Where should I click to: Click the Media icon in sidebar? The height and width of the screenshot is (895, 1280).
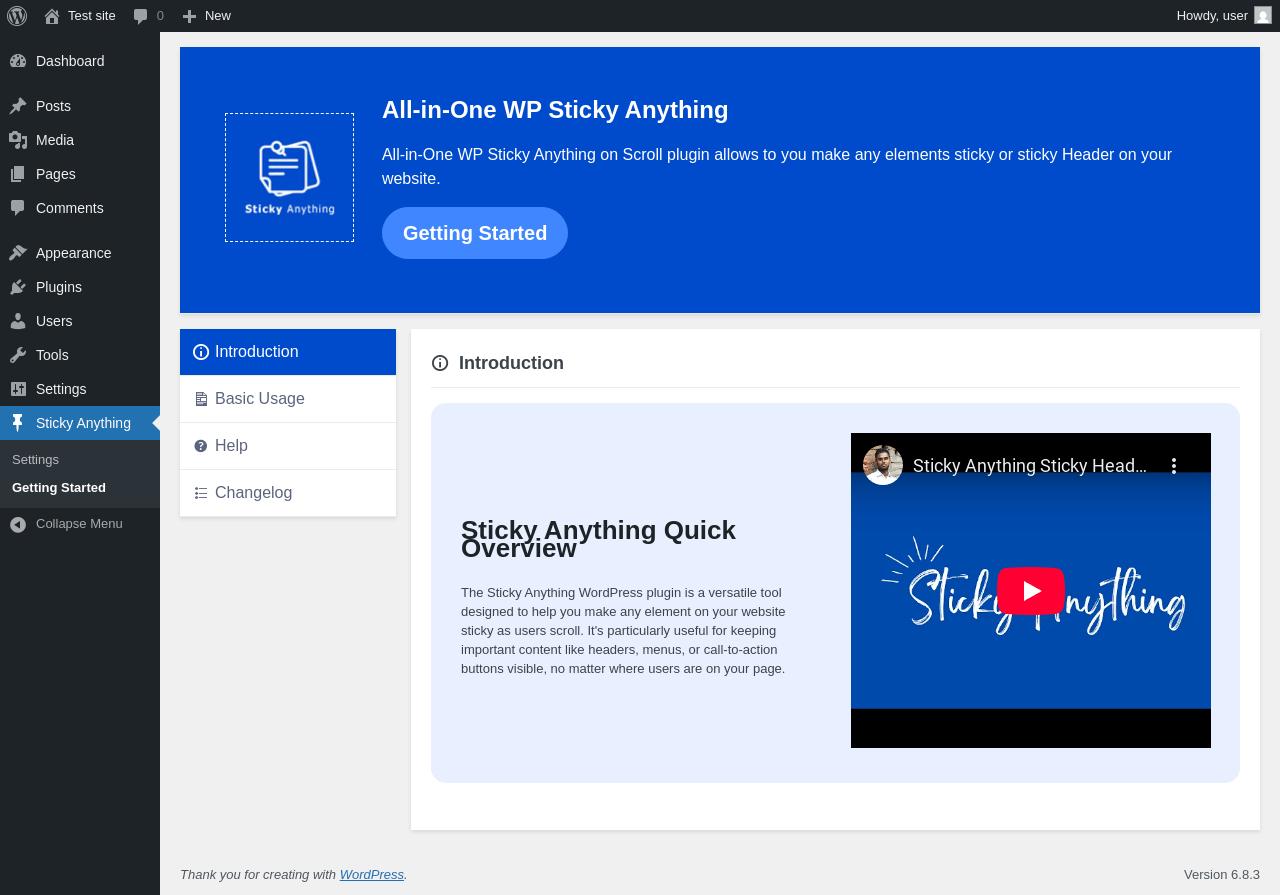[18, 140]
